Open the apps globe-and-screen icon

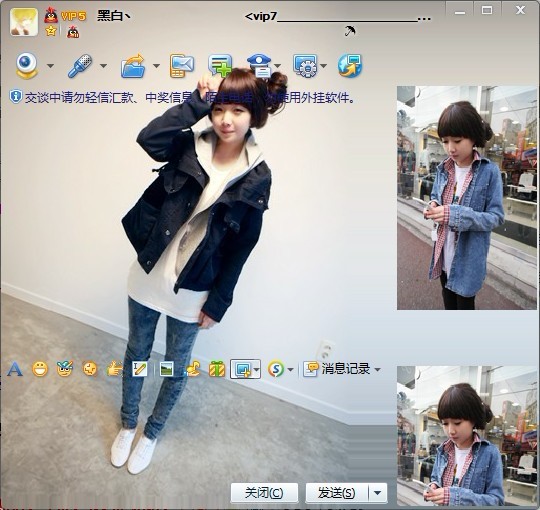(x=350, y=66)
